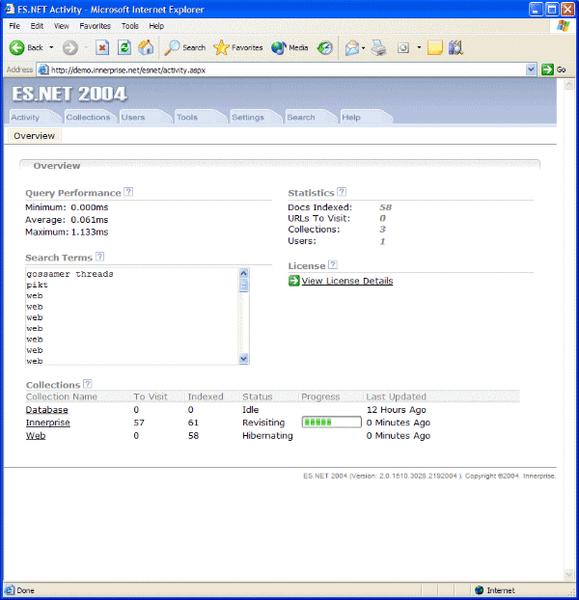
Task: Go to the Home page icon
Action: coord(146,48)
